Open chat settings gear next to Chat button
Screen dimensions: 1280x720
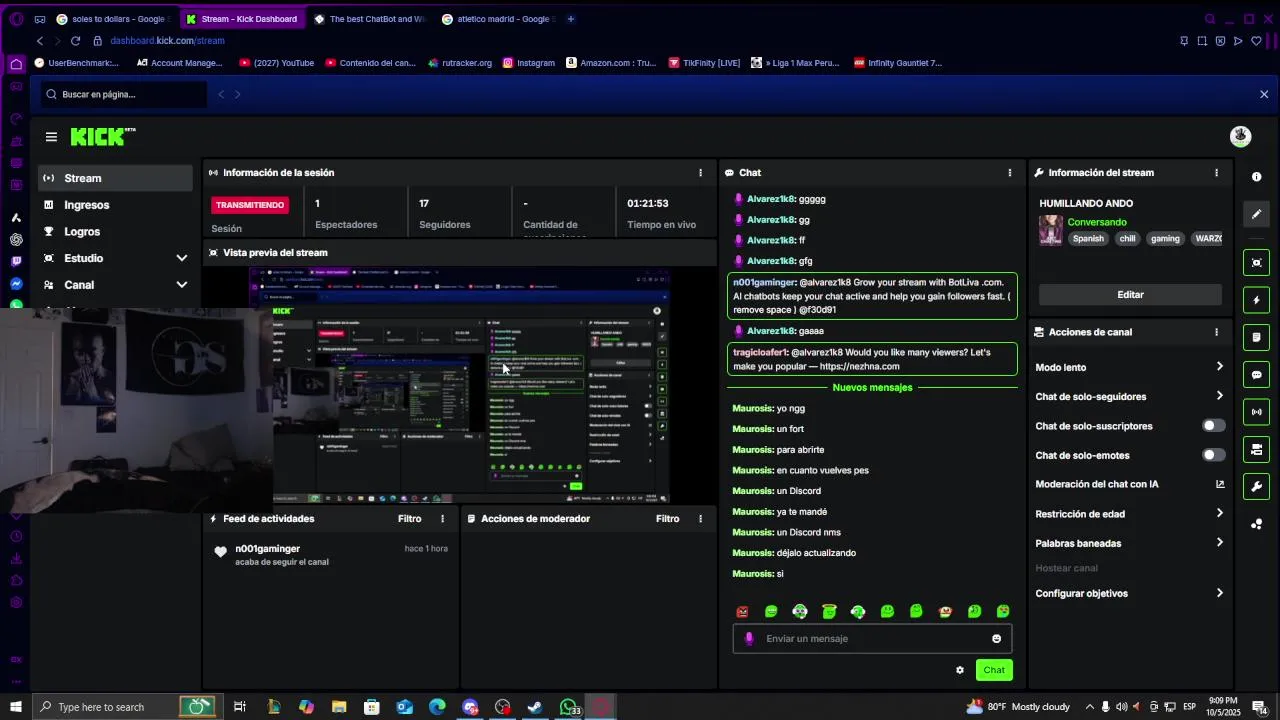click(960, 670)
